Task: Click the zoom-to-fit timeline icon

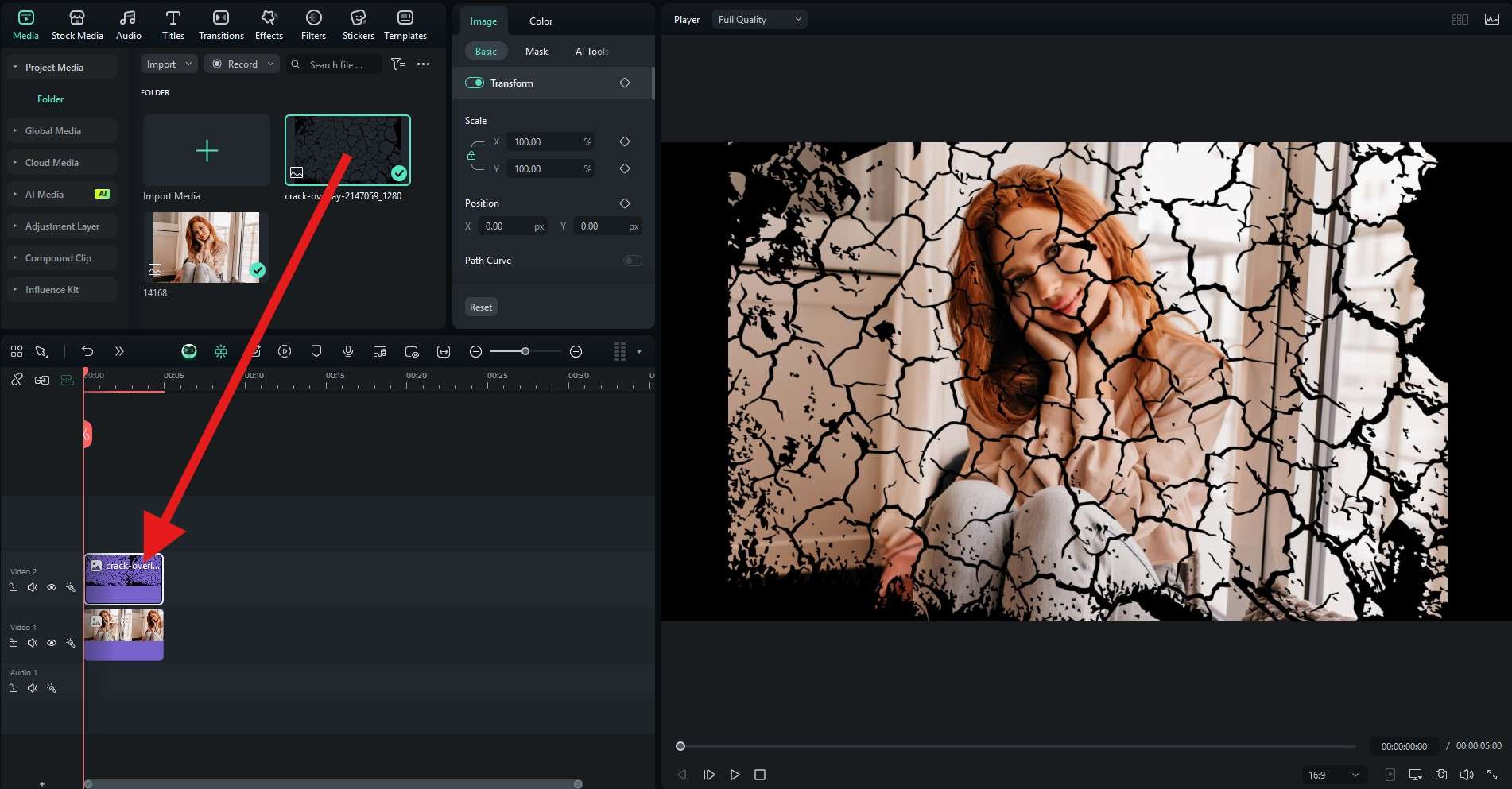Action: click(x=444, y=351)
